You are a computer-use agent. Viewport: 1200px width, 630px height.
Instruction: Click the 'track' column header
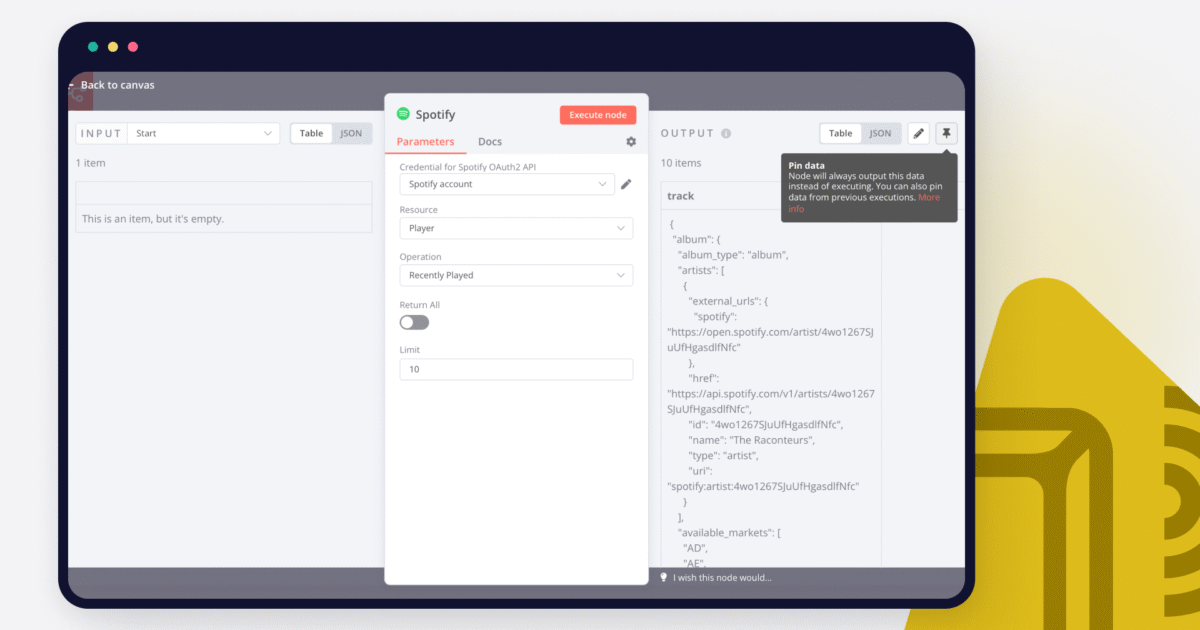point(681,196)
